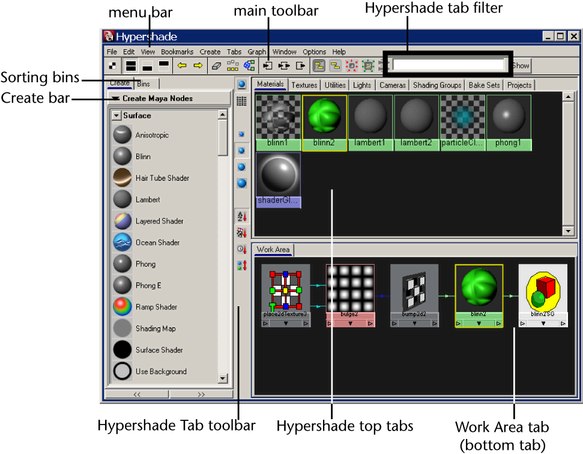Collapse the Surface section arrow
583x454 pixels.
click(116, 116)
